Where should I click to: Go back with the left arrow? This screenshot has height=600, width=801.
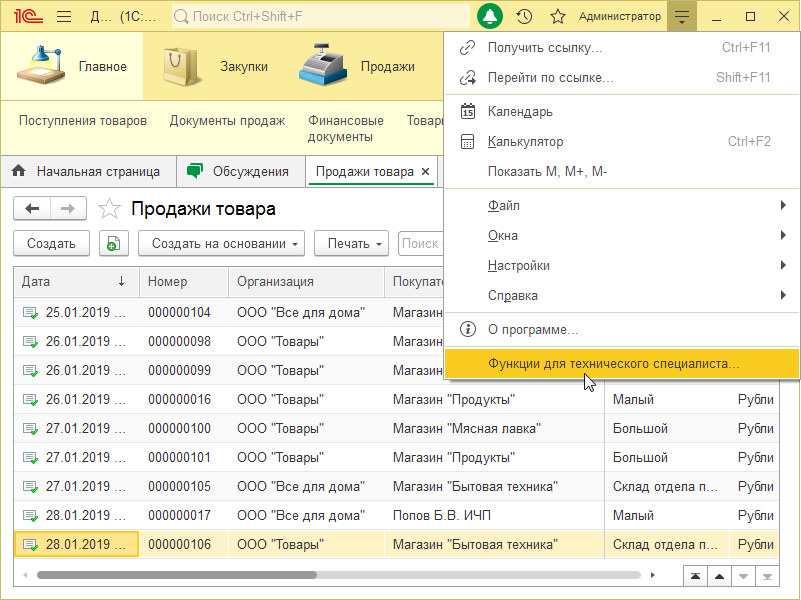(32, 208)
